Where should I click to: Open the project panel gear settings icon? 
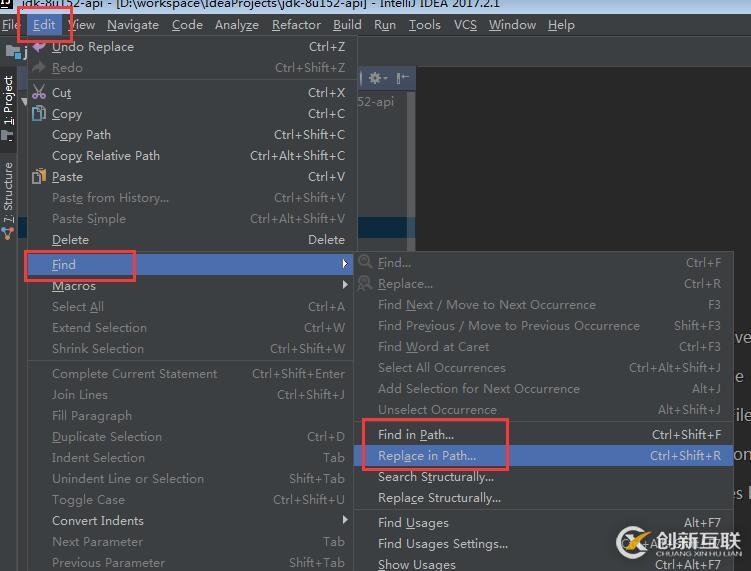pos(377,78)
